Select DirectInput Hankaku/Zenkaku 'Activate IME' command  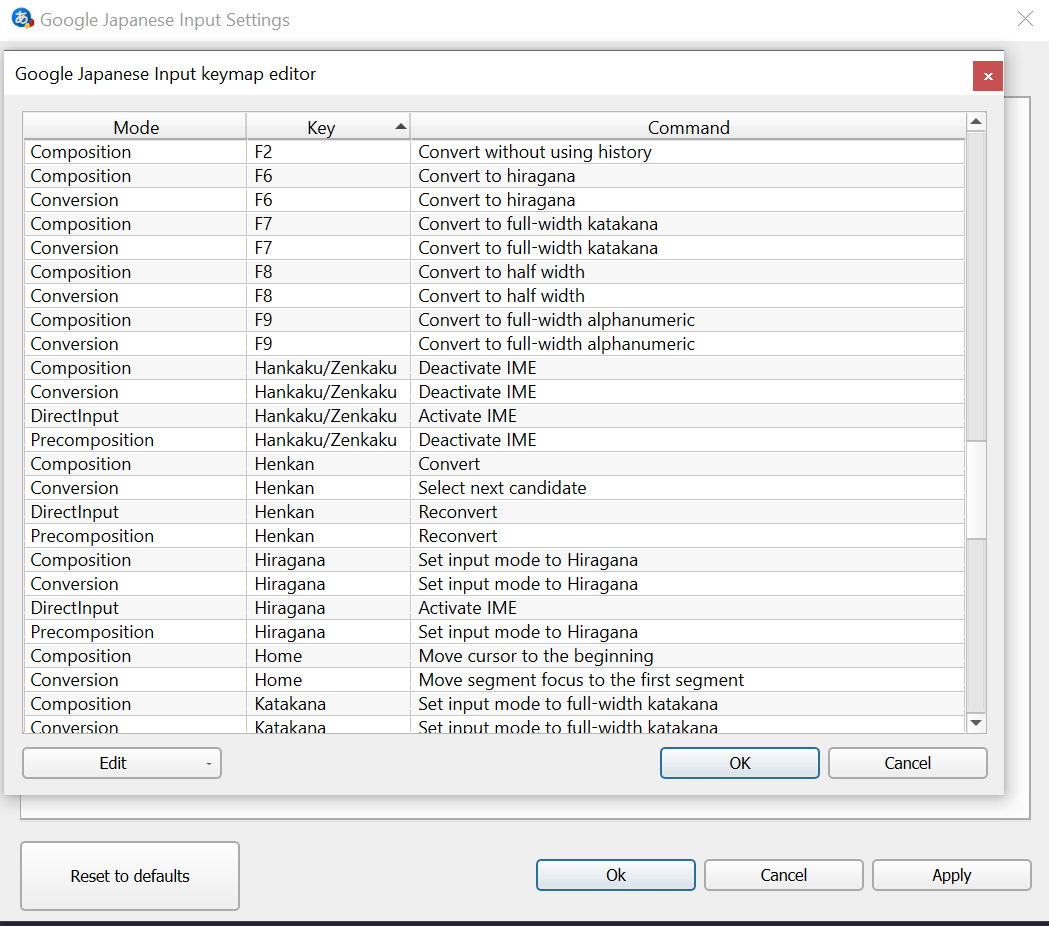688,416
